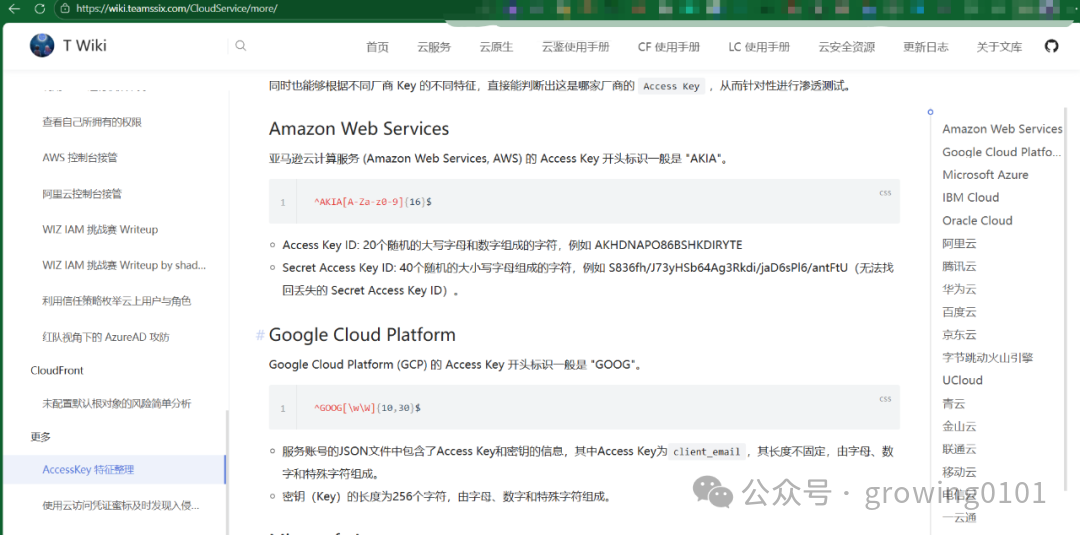1080x535 pixels.
Task: Open 关于文库 nav item
Action: [x=999, y=47]
